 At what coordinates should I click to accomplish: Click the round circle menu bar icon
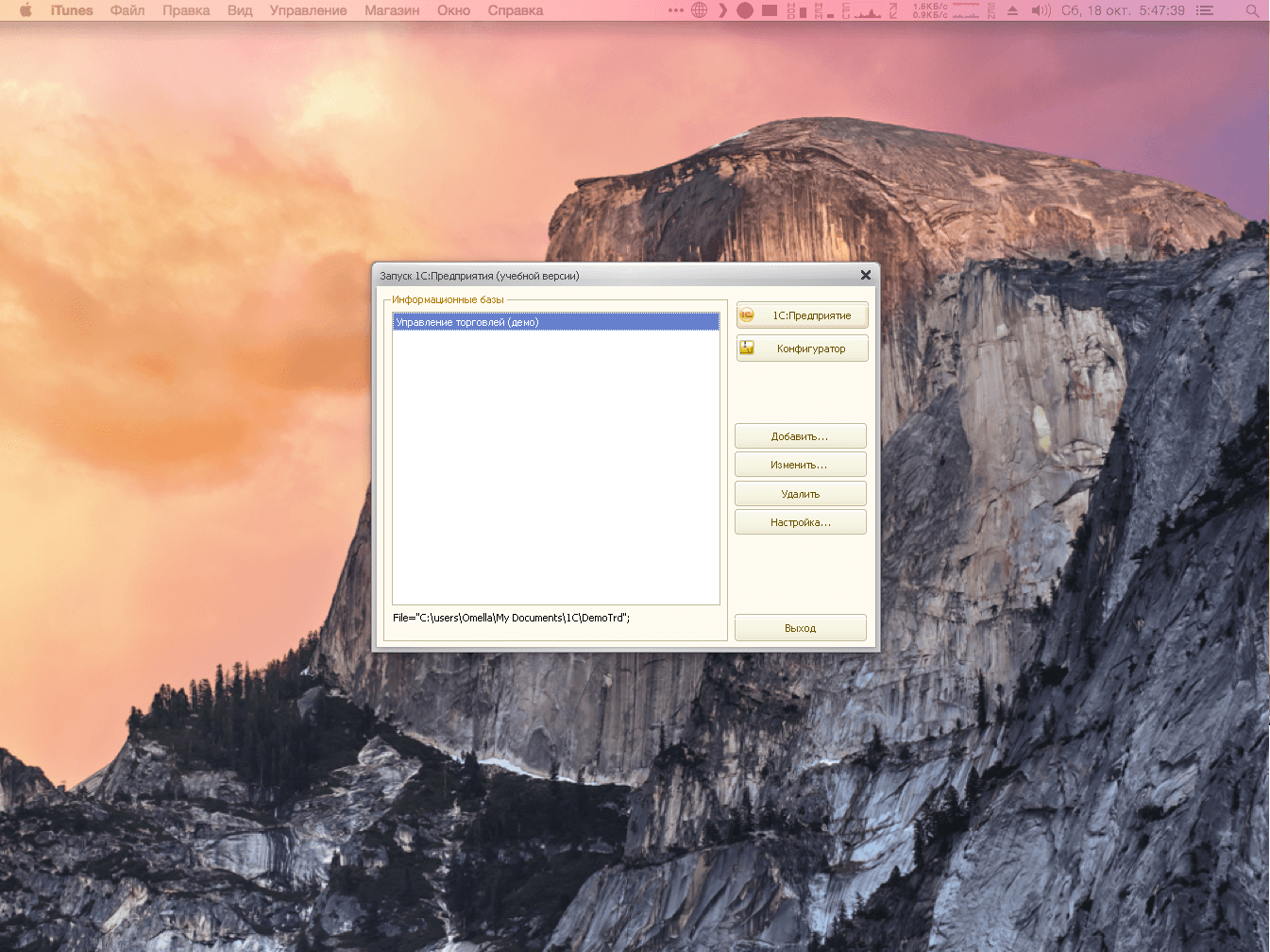point(745,10)
